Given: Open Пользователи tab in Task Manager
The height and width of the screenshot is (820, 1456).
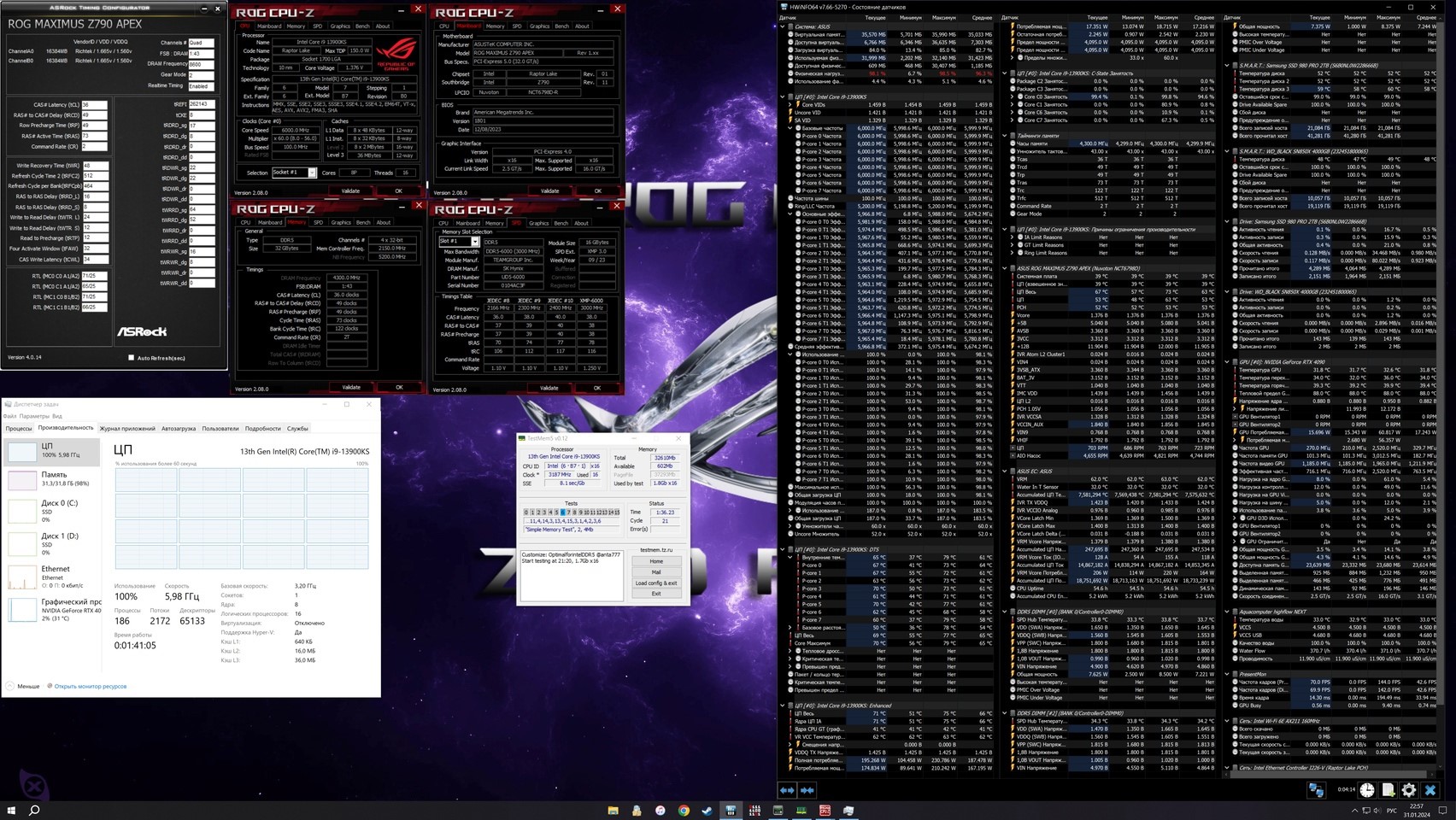Looking at the screenshot, I should 220,429.
